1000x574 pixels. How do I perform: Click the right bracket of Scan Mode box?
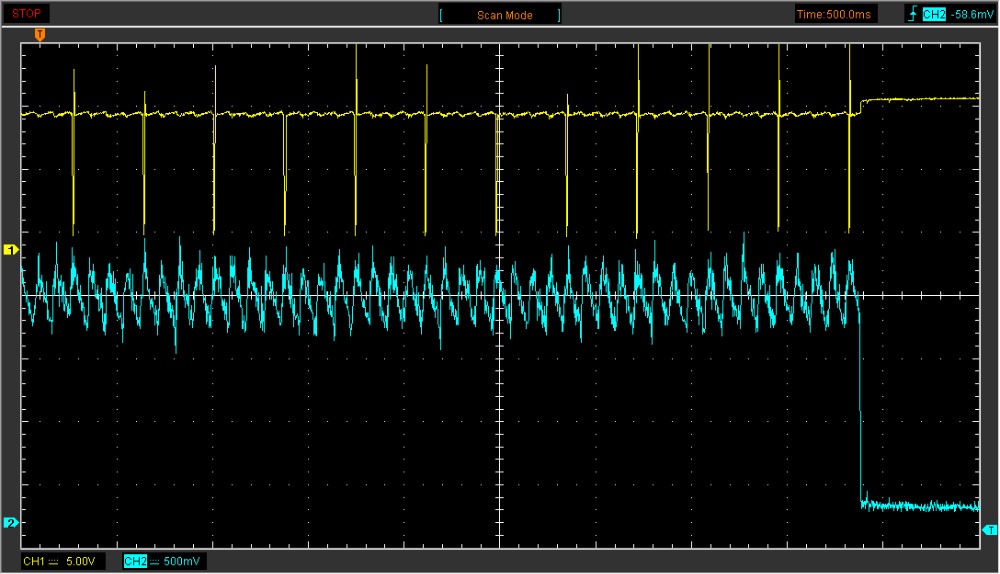coord(559,15)
